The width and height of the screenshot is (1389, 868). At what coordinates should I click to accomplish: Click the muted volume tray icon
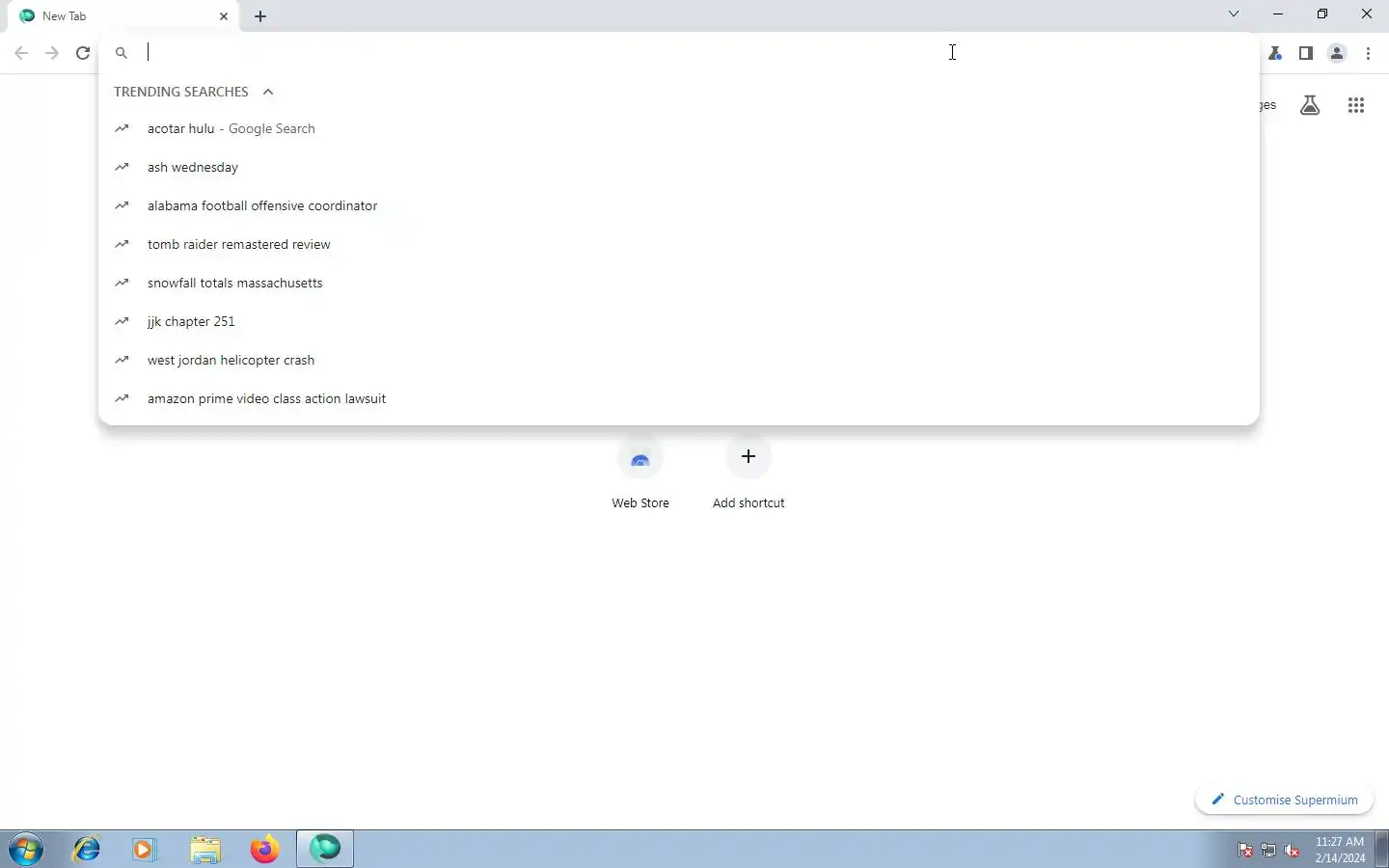click(1292, 850)
